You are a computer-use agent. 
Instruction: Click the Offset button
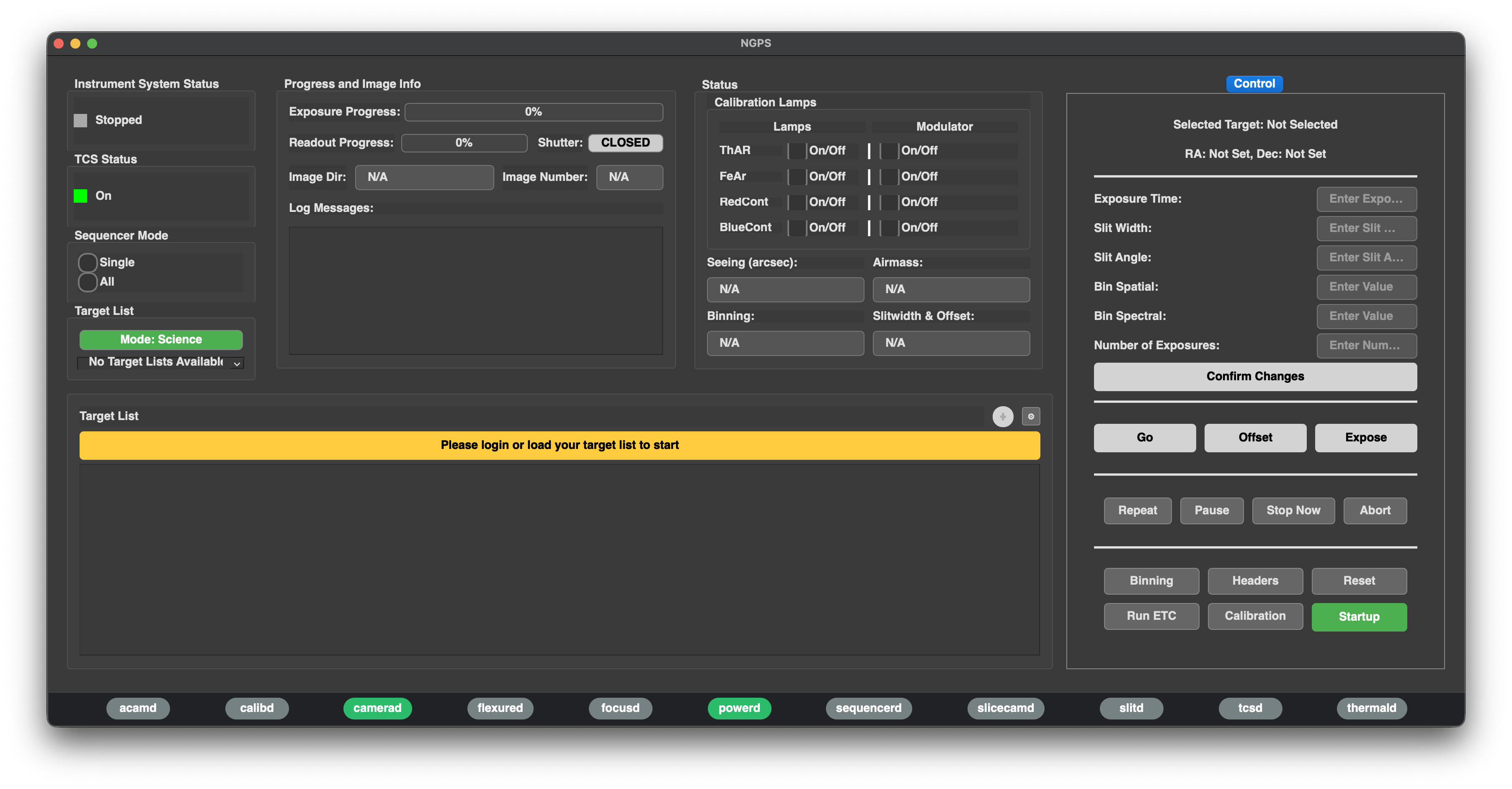click(1255, 437)
